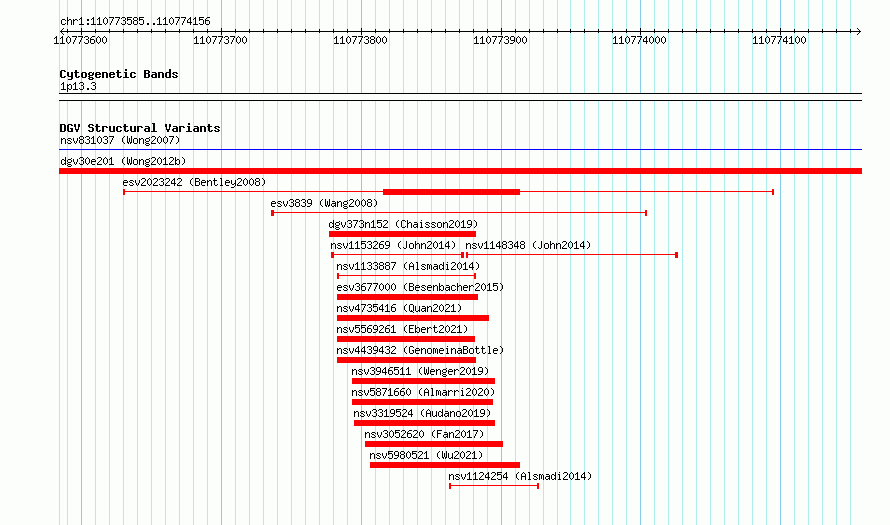Open esv3677000 (Besenbacher2015) variant label
This screenshot has height=525, width=890.
coord(420,287)
